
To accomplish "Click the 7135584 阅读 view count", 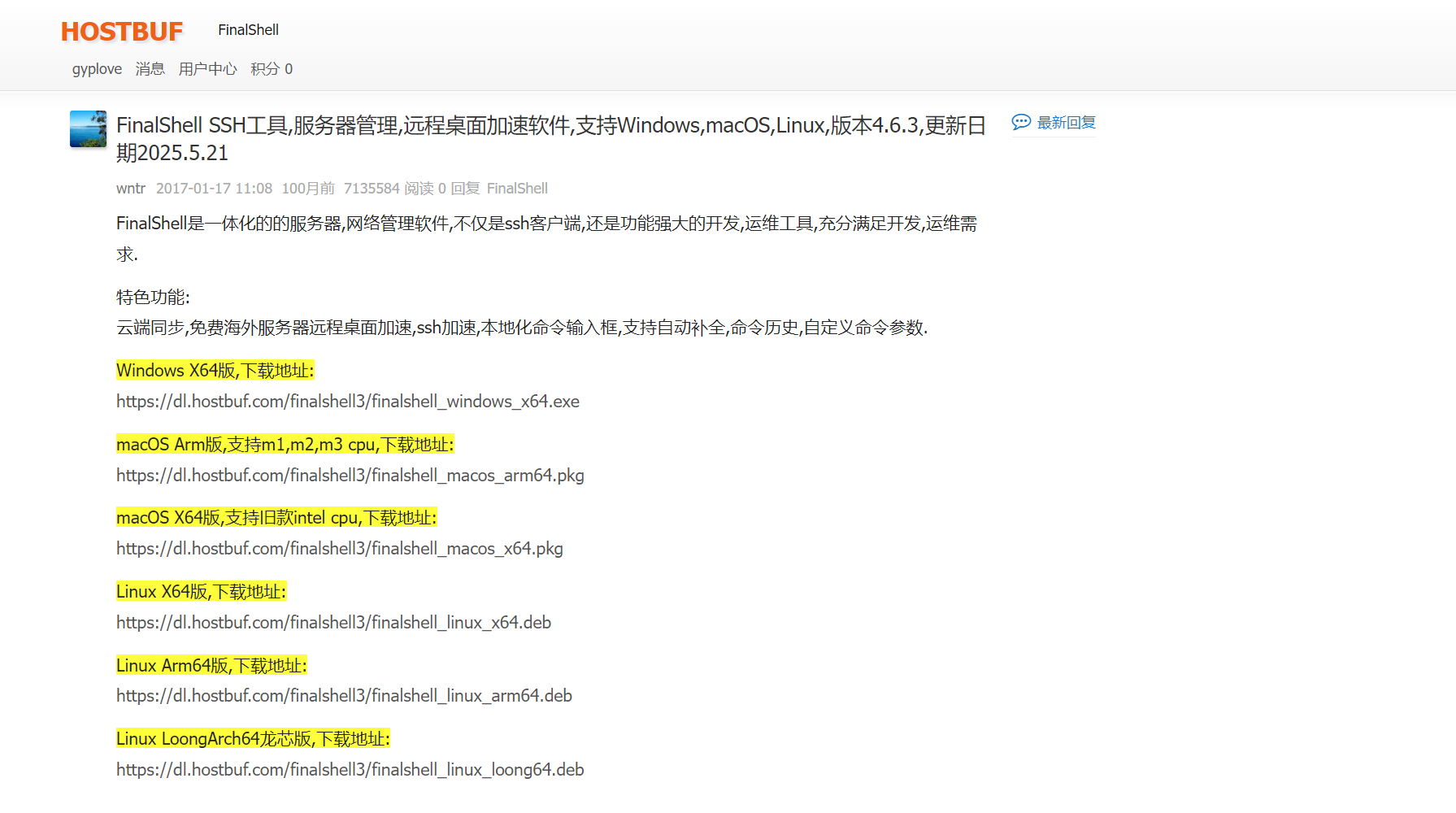I will 389,189.
